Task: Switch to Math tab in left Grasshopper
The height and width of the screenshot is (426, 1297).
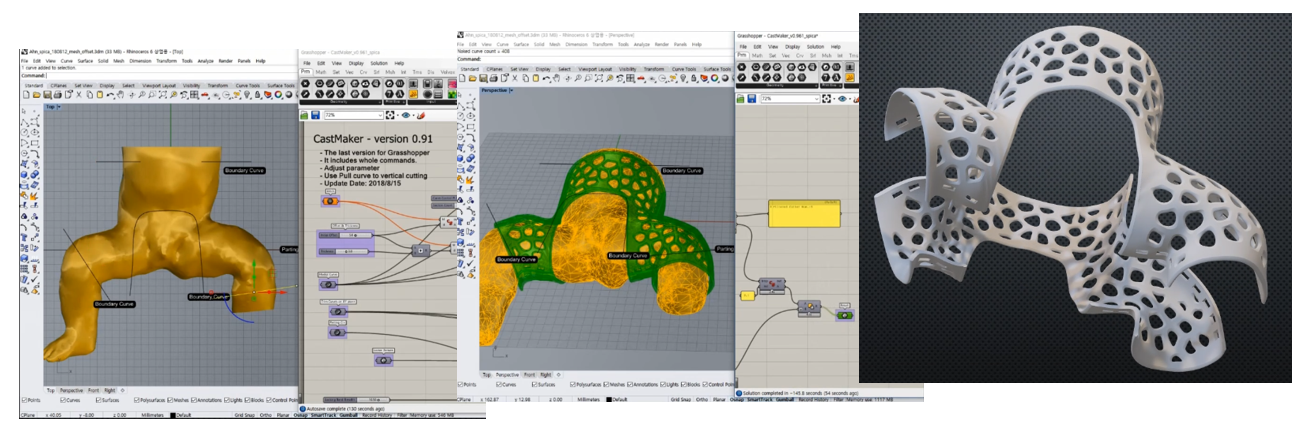Action: [x=321, y=72]
